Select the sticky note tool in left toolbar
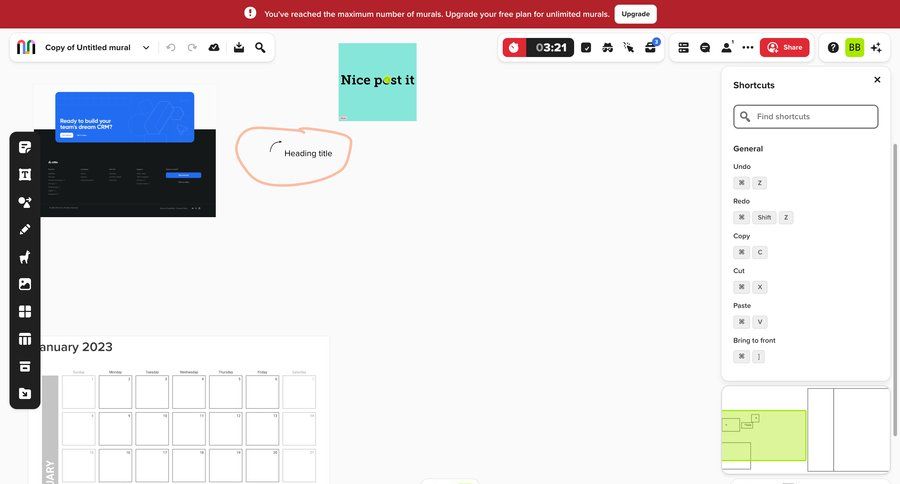This screenshot has width=900, height=484. [25, 147]
